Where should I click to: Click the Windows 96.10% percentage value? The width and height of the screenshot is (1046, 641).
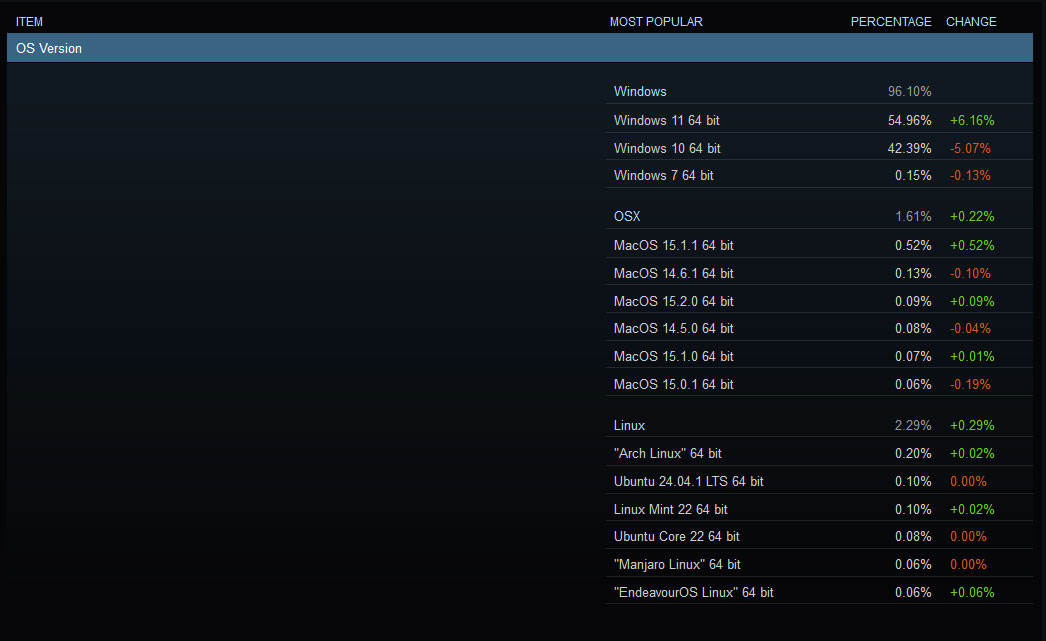[909, 91]
